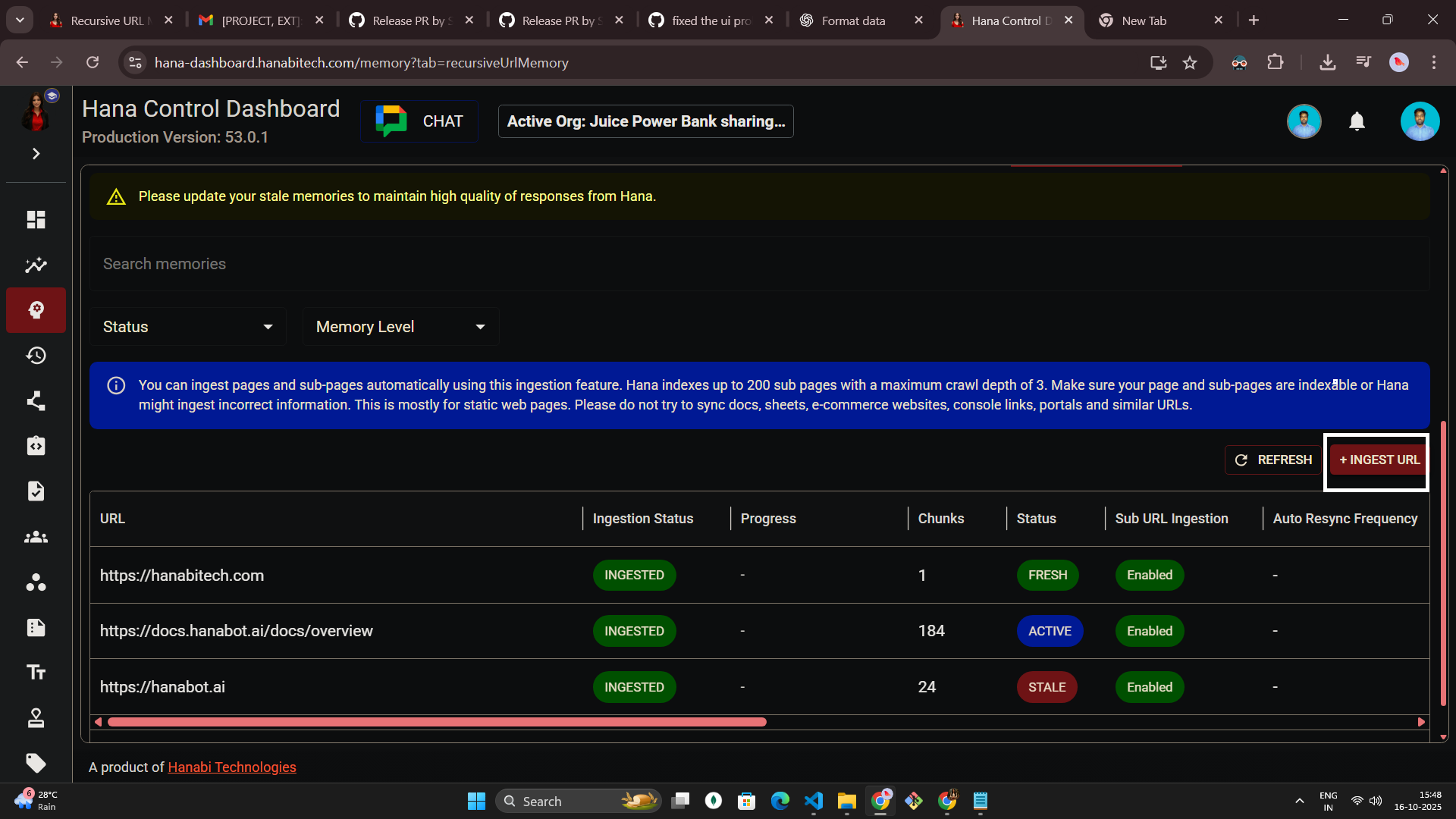Switch to the New Tab browser tab
The height and width of the screenshot is (819, 1456).
[x=1144, y=20]
